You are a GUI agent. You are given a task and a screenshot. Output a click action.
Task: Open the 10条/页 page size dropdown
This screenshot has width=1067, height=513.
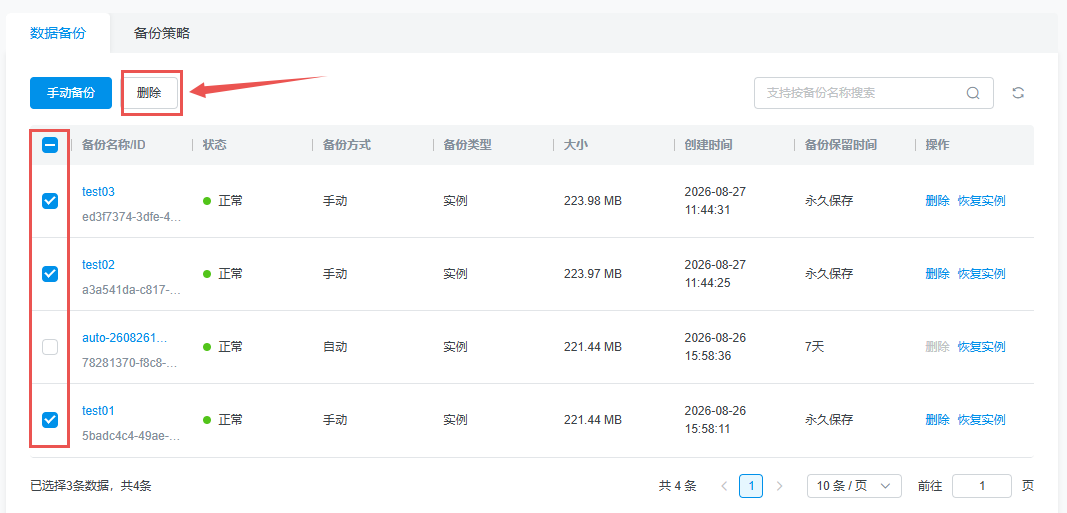point(854,486)
